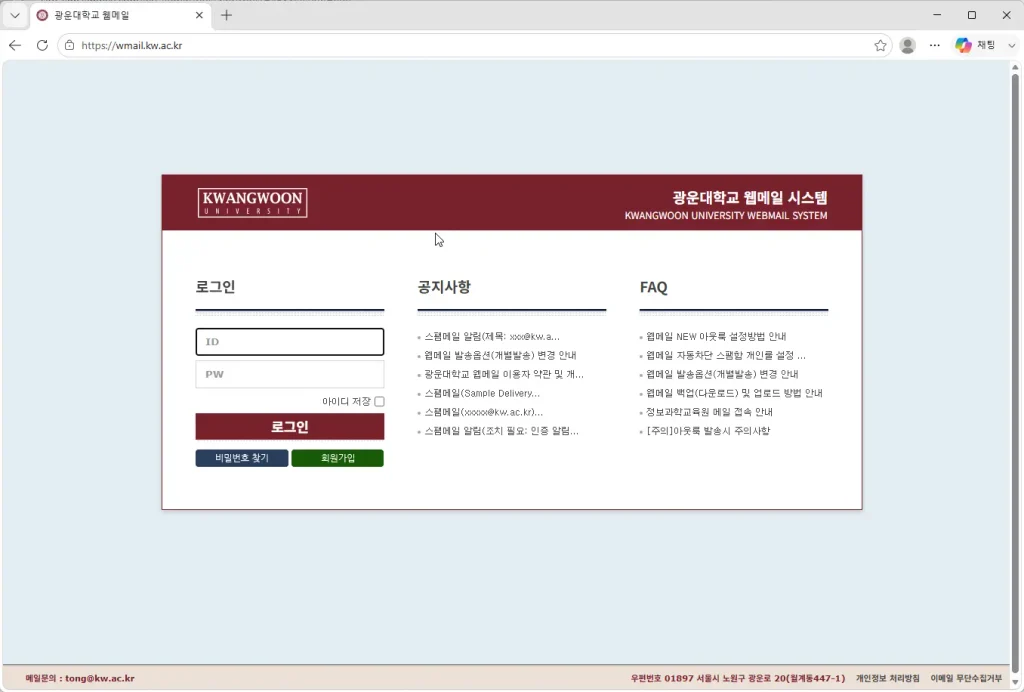Image resolution: width=1024 pixels, height=692 pixels.
Task: Open the browser settings ellipsis menu
Action: [x=935, y=45]
